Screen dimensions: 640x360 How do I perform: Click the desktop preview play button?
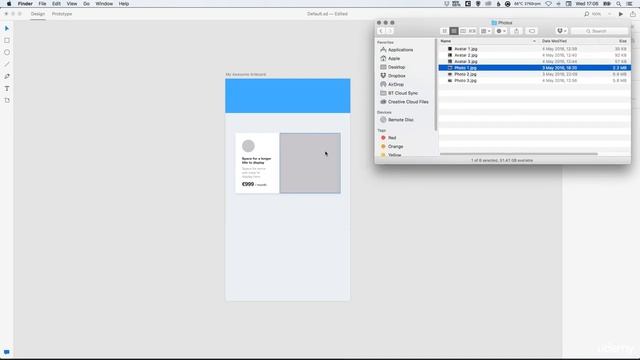pos(621,14)
